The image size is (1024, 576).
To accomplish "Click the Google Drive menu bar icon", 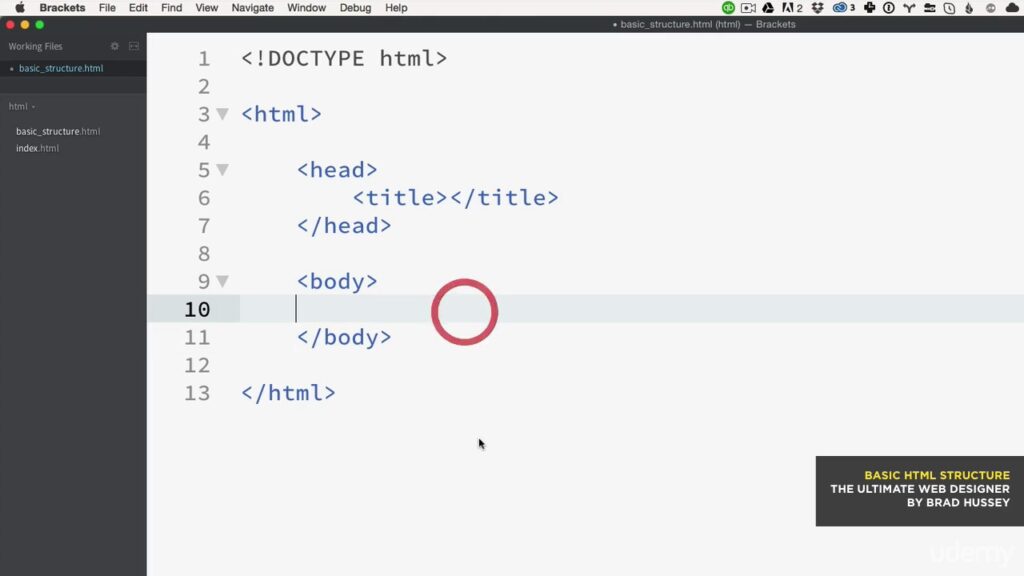I will [x=768, y=8].
